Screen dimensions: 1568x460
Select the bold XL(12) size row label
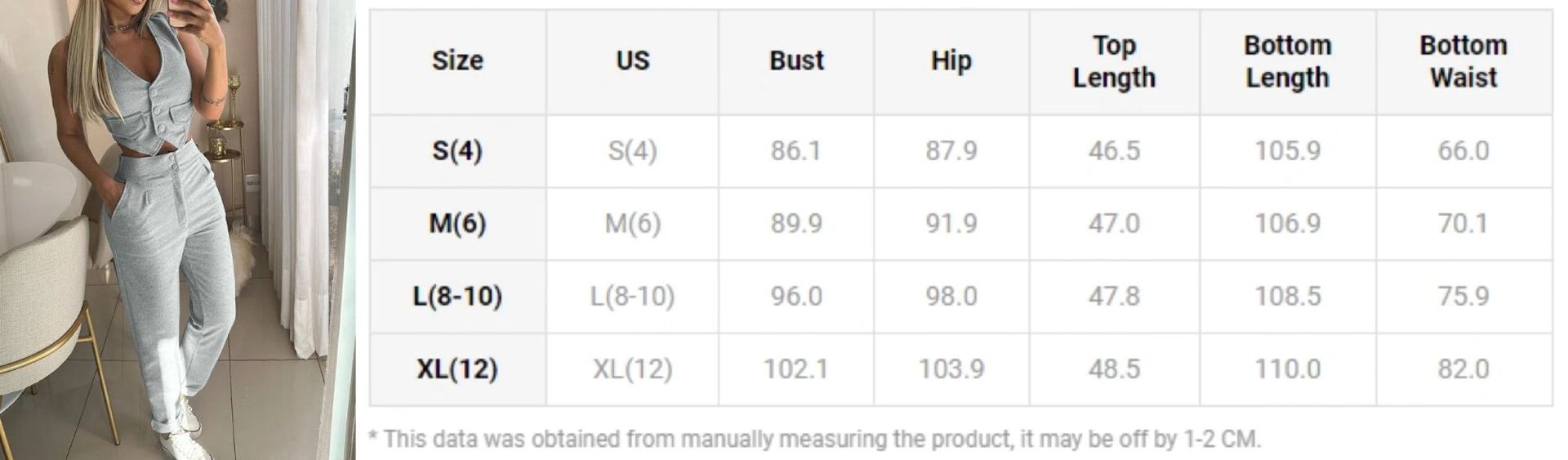point(457,369)
